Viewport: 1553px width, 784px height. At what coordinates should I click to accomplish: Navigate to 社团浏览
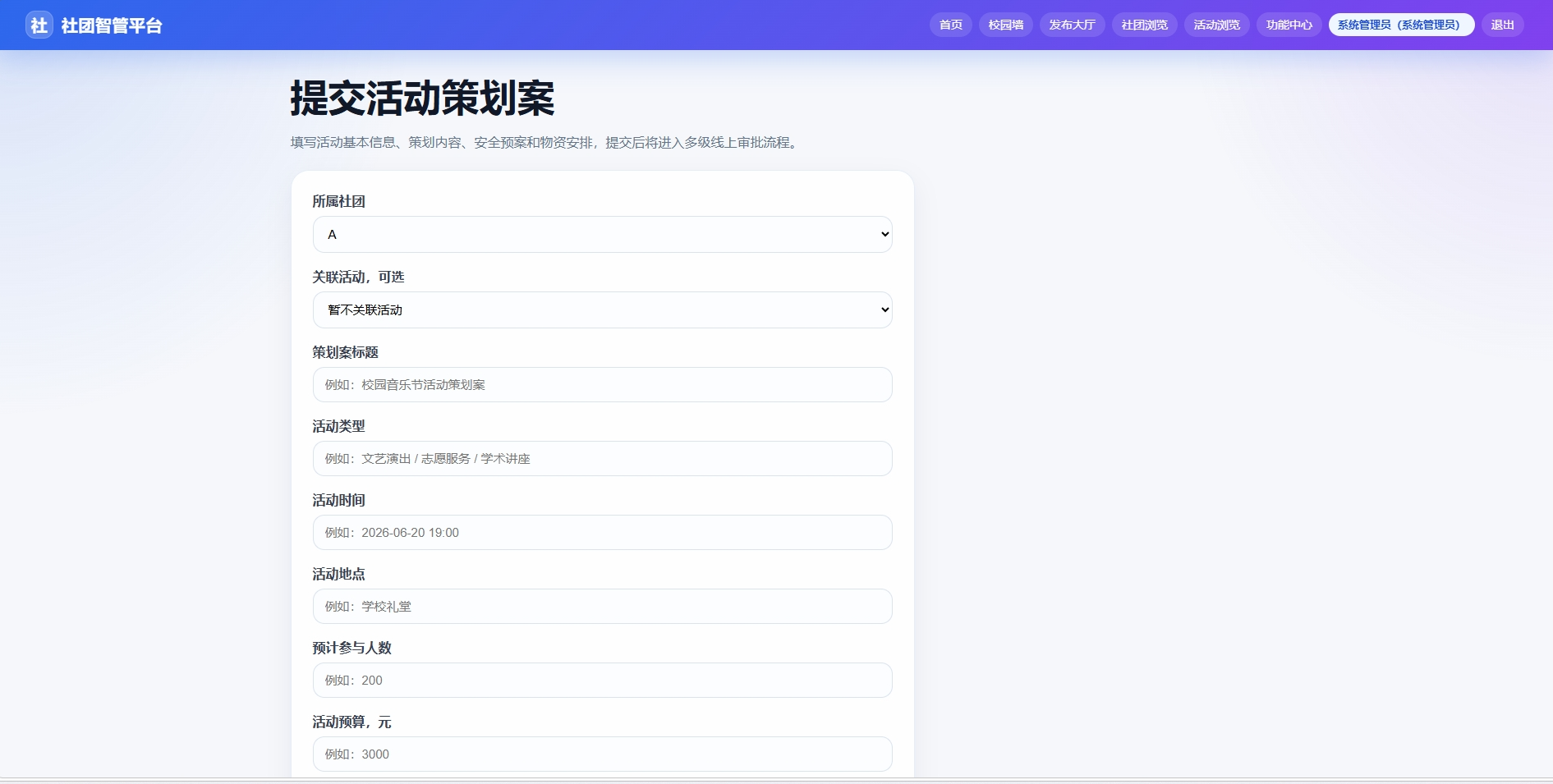[1145, 25]
